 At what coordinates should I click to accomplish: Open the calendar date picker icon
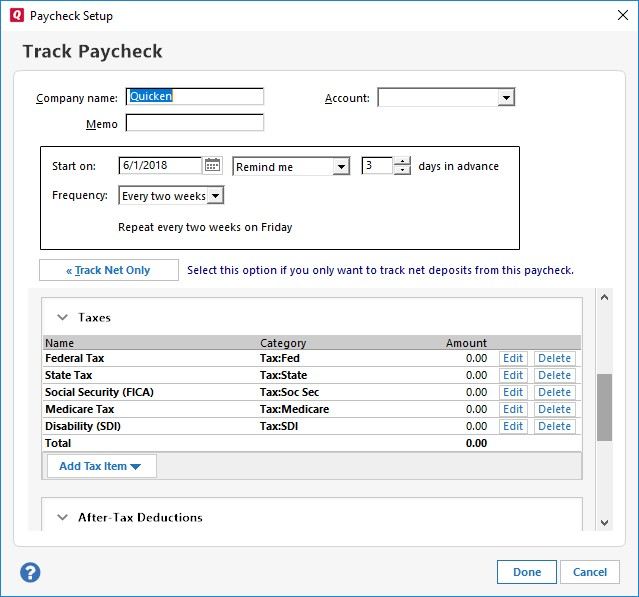coord(212,166)
